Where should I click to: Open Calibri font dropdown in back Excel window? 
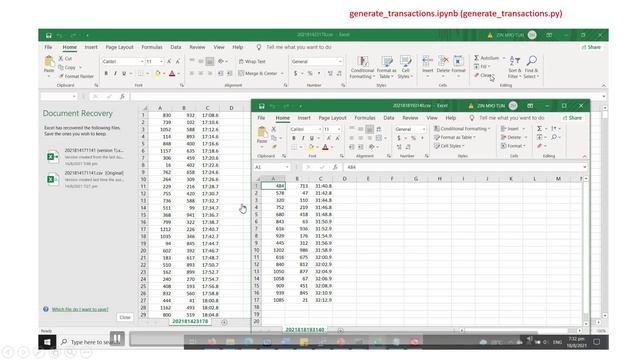pyautogui.click(x=142, y=61)
